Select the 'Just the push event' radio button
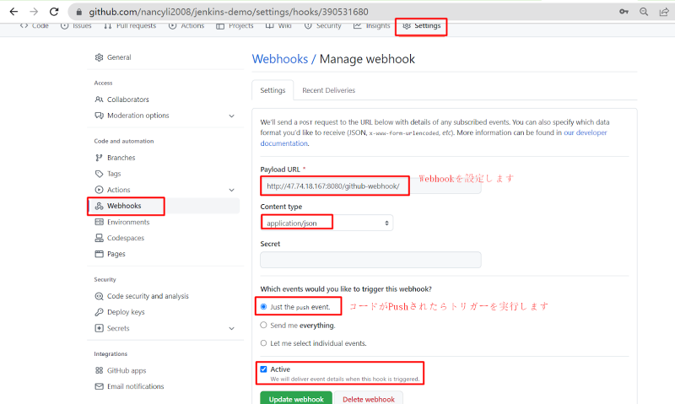This screenshot has width=675, height=404. [263, 307]
